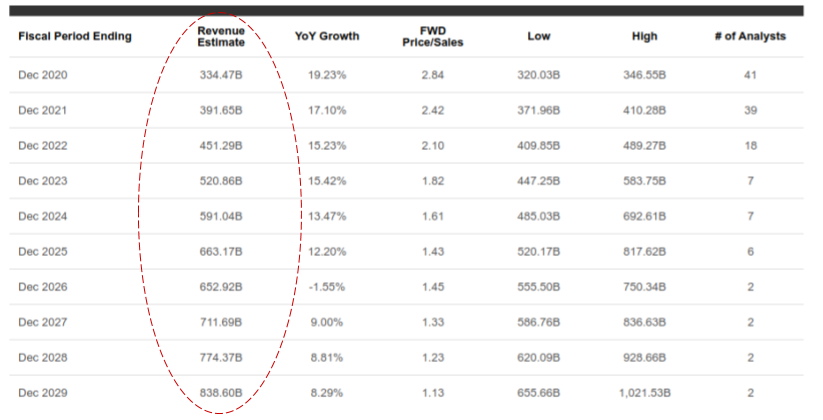The image size is (823, 420).
Task: Select the Dec 2023 row label
Action: point(44,181)
